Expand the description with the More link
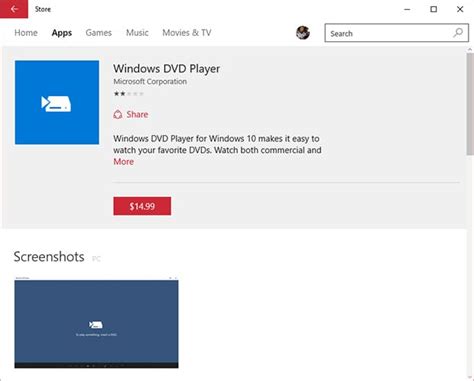 (x=123, y=162)
